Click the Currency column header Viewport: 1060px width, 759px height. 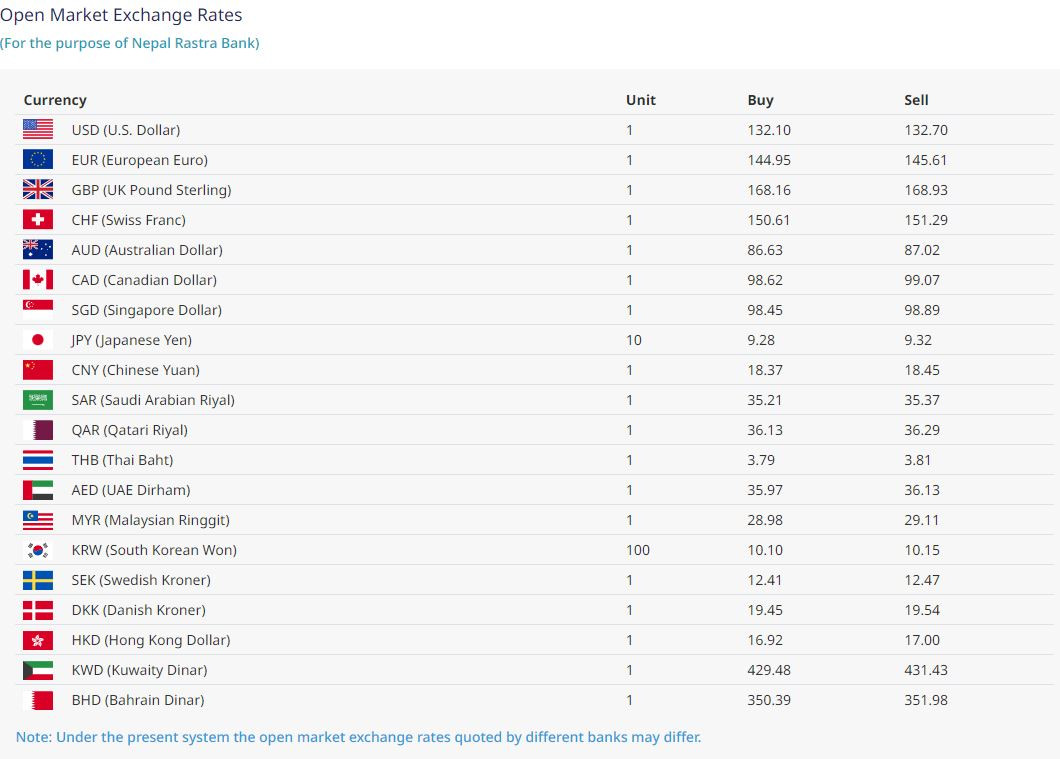tap(55, 100)
